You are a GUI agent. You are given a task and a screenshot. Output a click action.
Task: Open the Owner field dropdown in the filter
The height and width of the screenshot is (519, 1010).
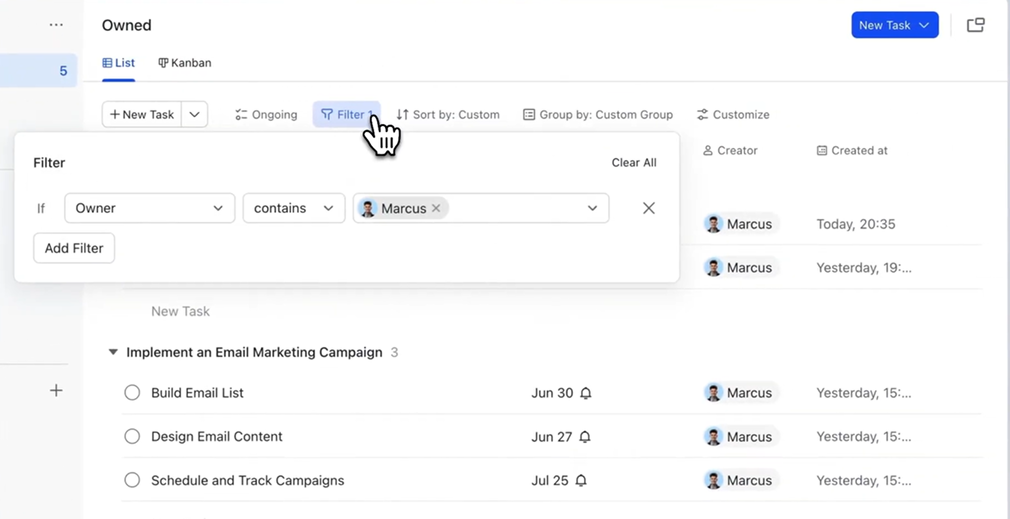pyautogui.click(x=149, y=208)
